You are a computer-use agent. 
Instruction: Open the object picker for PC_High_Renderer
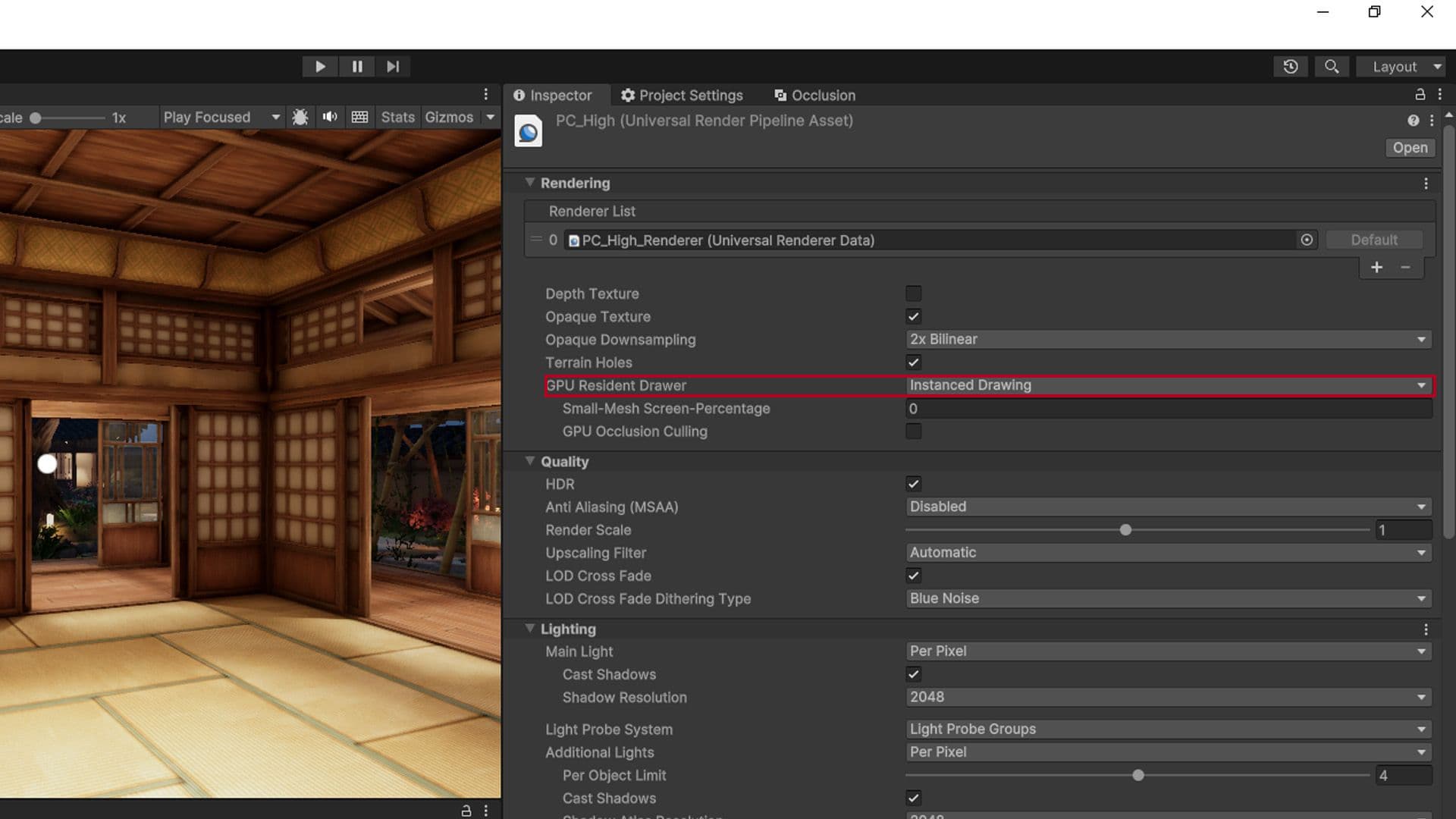point(1307,240)
